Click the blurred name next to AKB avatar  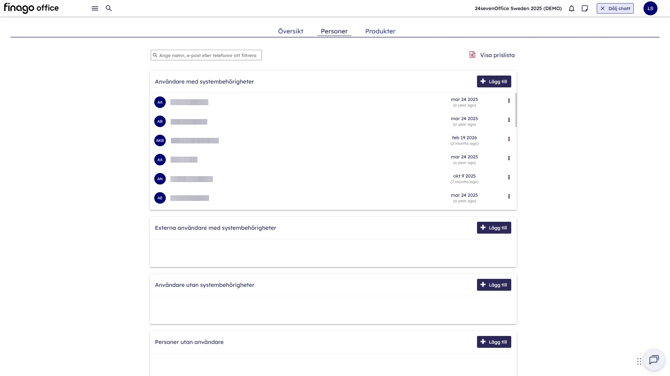194,141
